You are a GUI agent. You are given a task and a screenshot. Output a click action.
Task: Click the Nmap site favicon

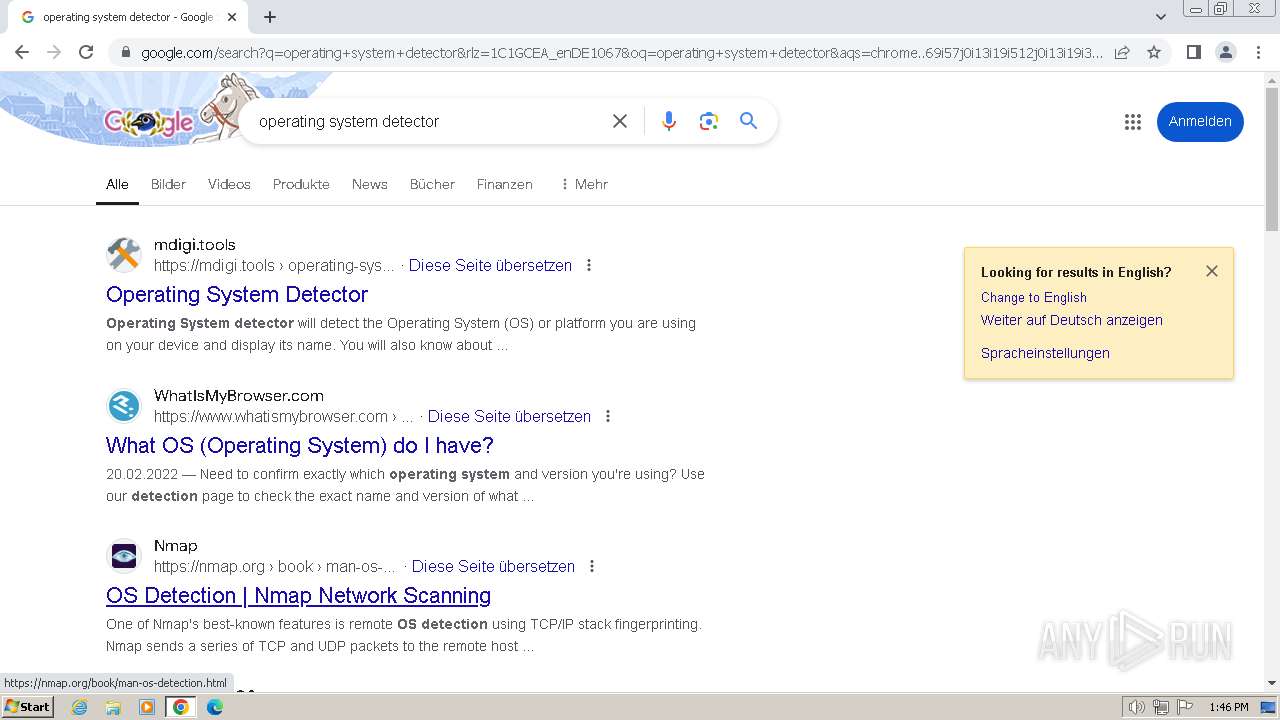click(x=124, y=555)
